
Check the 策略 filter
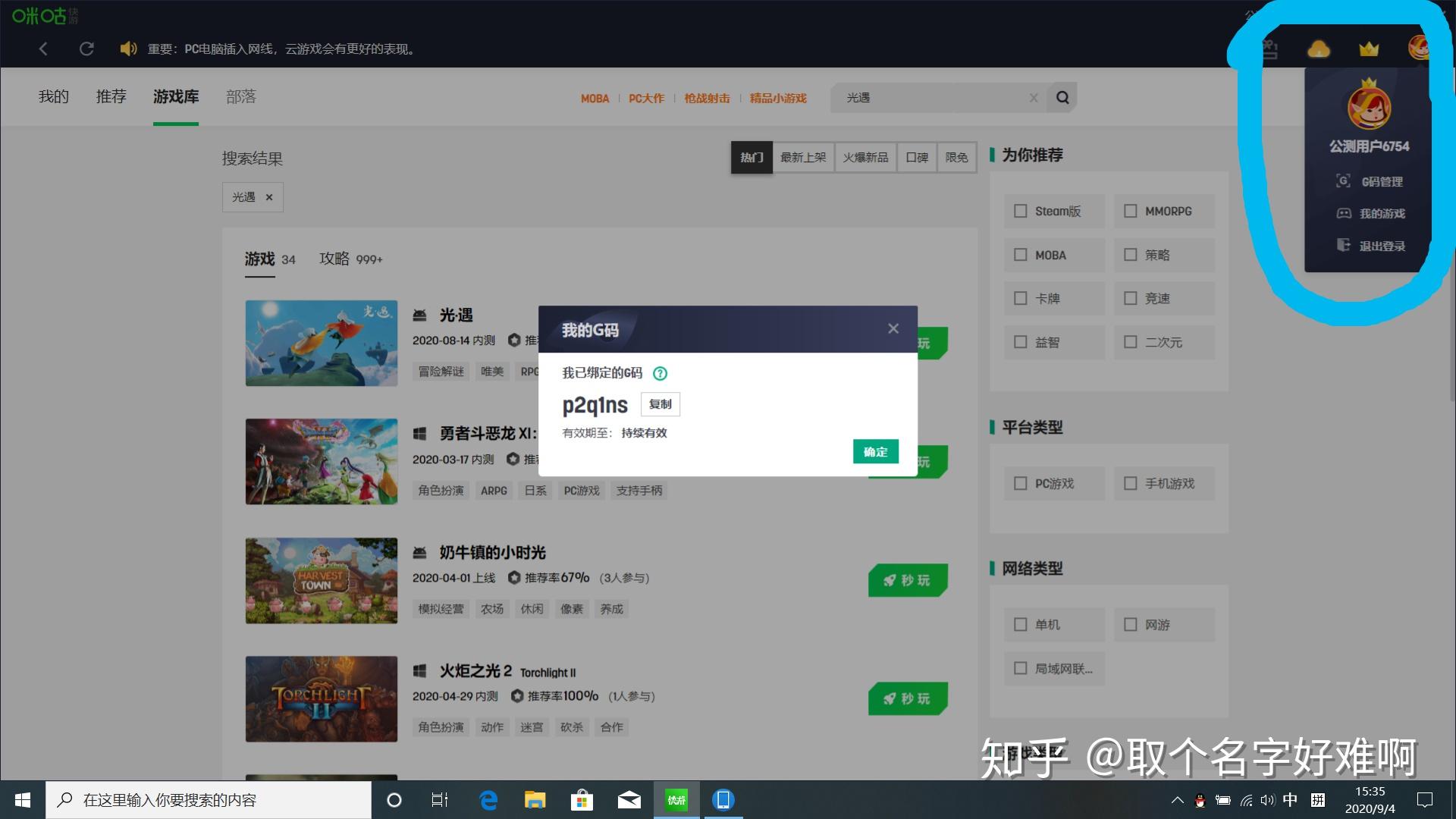pyautogui.click(x=1130, y=255)
